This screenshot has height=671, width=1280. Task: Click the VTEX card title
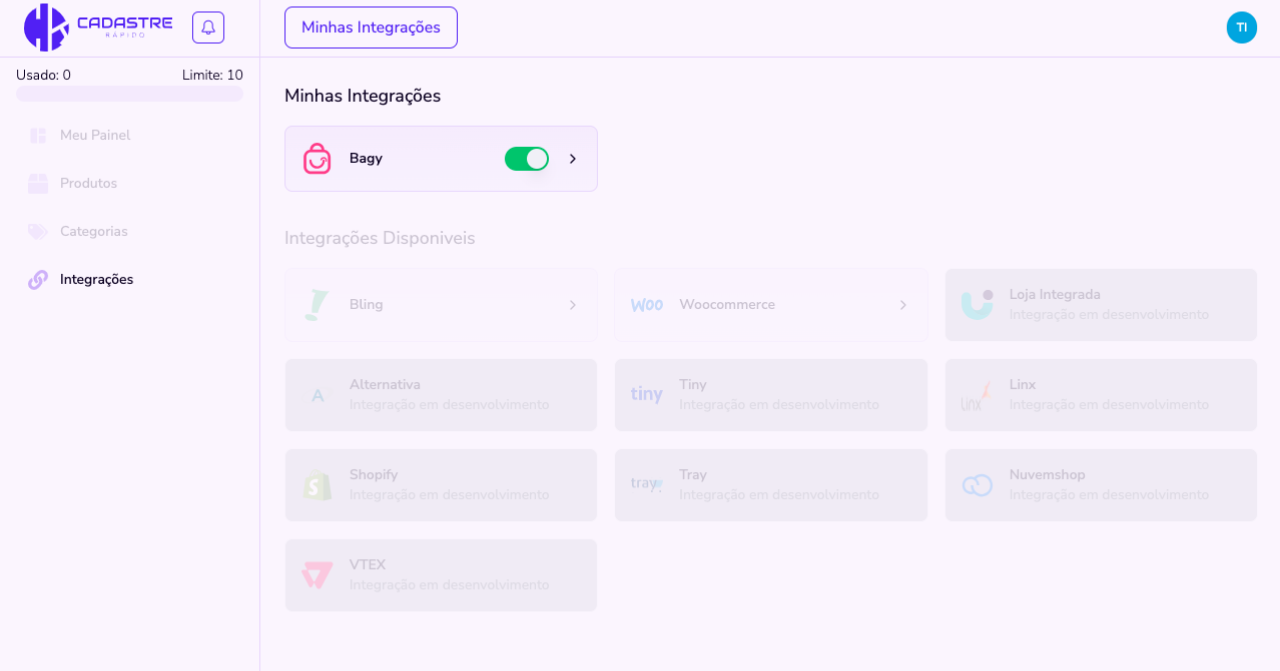pos(367,564)
